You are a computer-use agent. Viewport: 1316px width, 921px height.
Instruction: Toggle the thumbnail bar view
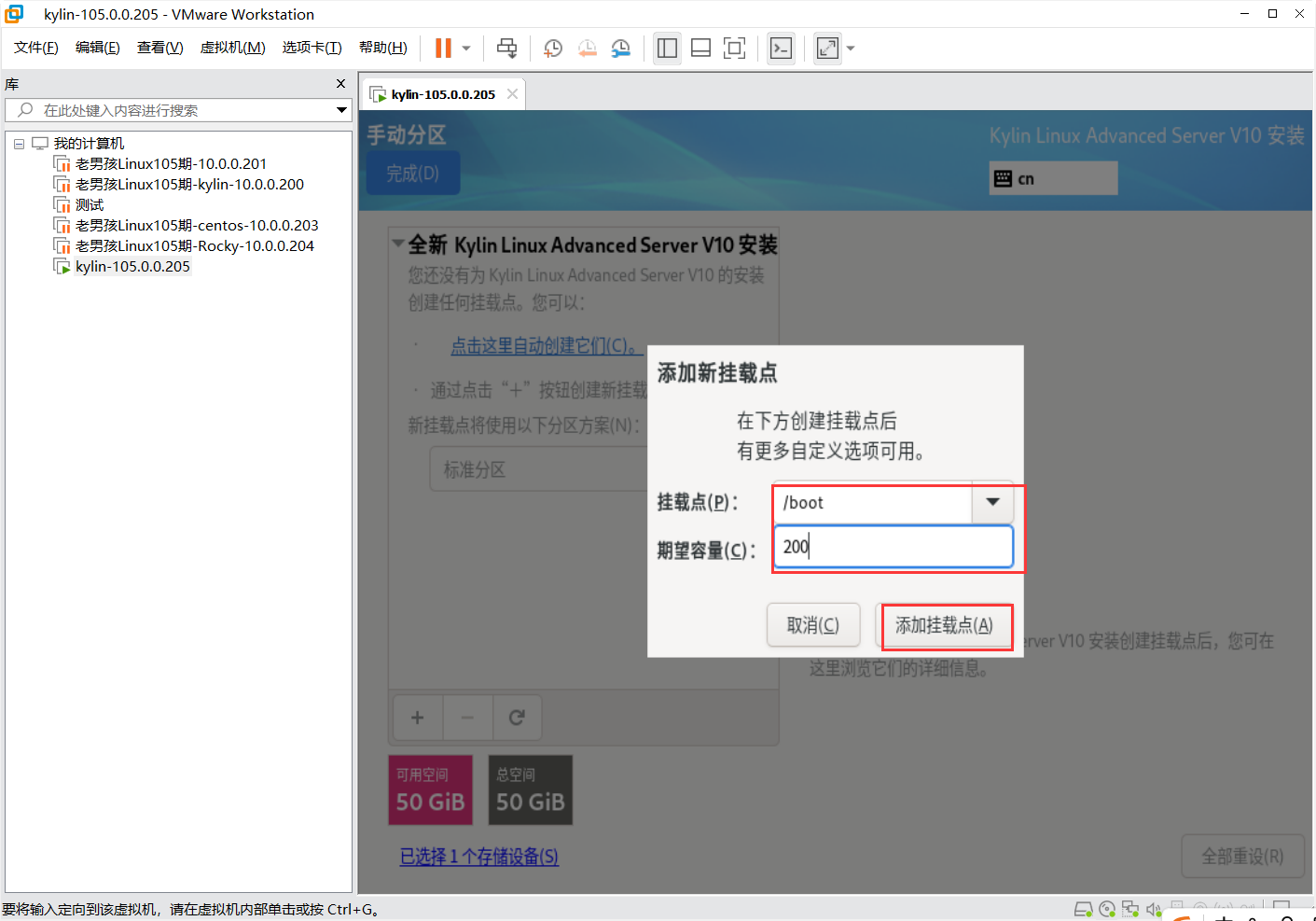(x=700, y=49)
